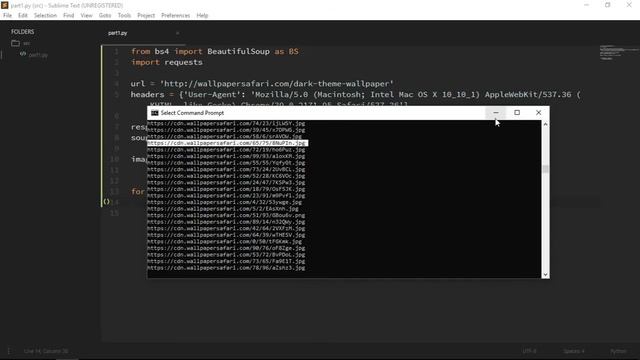The width and height of the screenshot is (640, 360).
Task: Minimize the Sublime Text window
Action: [x=587, y=5]
